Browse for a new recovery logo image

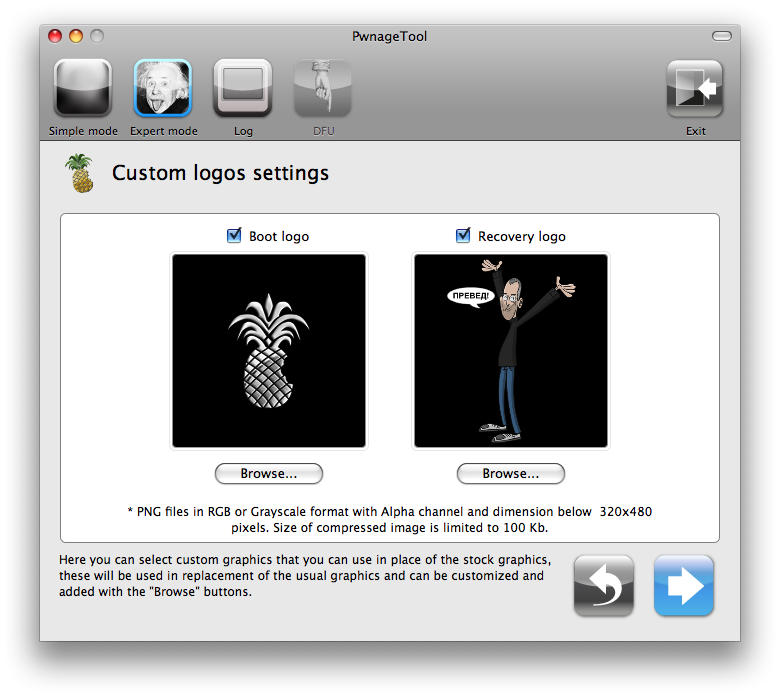[x=511, y=473]
